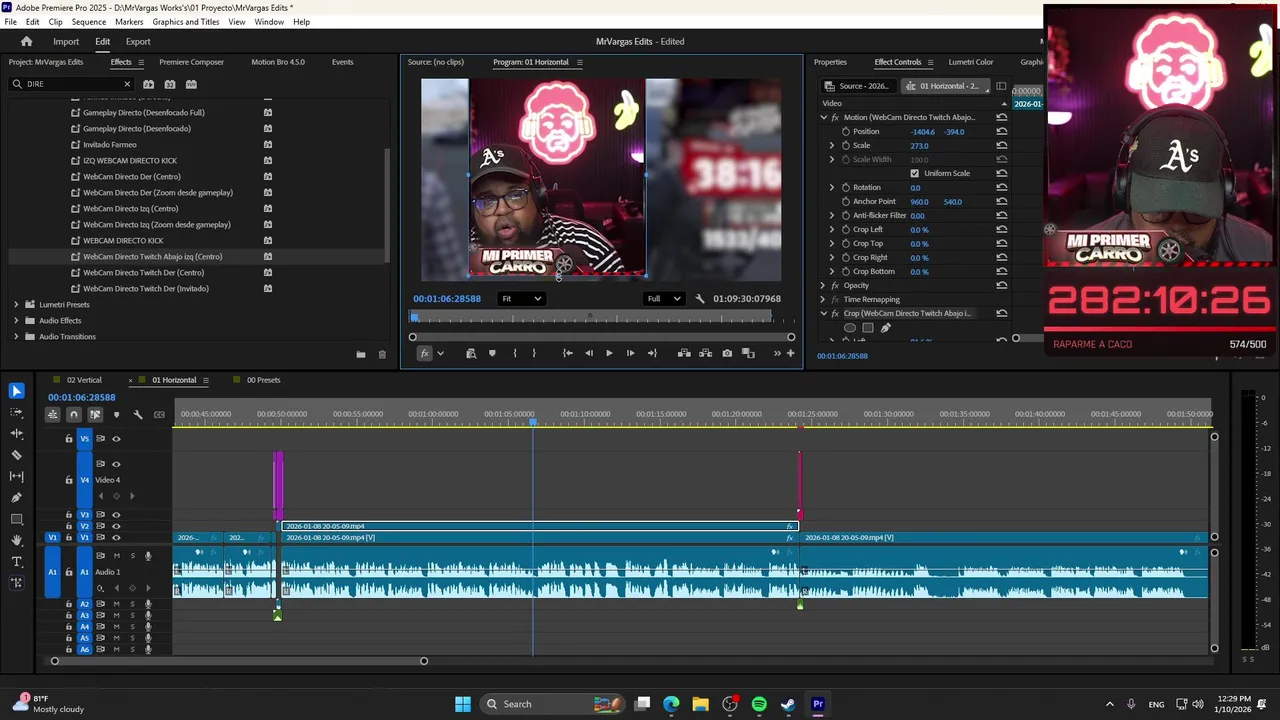The width and height of the screenshot is (1280, 720).
Task: Expand the Crop Left property
Action: (831, 229)
